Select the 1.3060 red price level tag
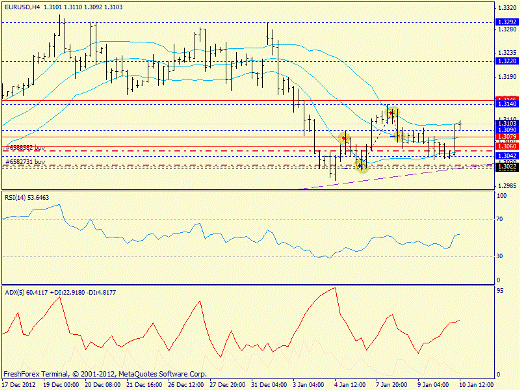 click(507, 146)
